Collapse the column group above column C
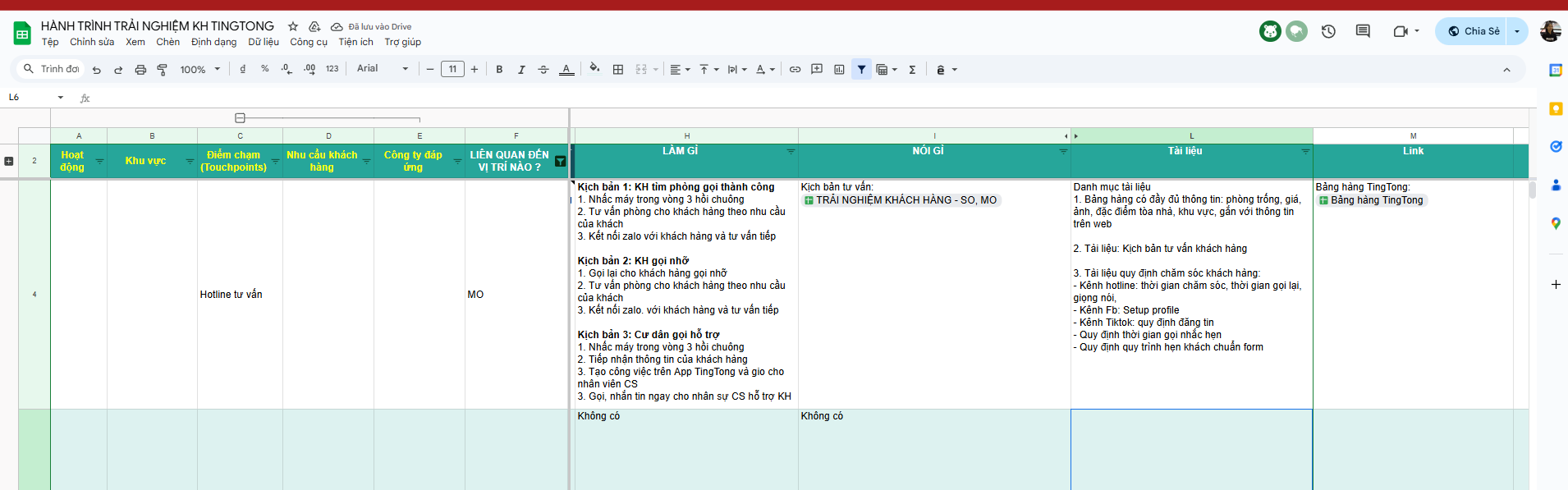The height and width of the screenshot is (490, 1568). [240, 118]
